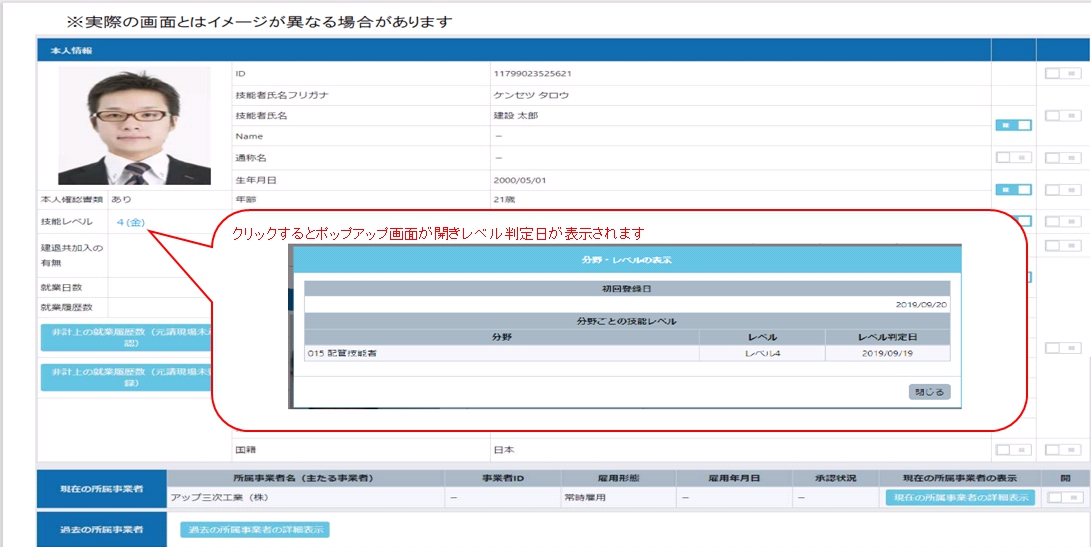Screen dimensions: 1091x547
Task: Click the worker's ID photo thumbnail
Action: click(134, 126)
